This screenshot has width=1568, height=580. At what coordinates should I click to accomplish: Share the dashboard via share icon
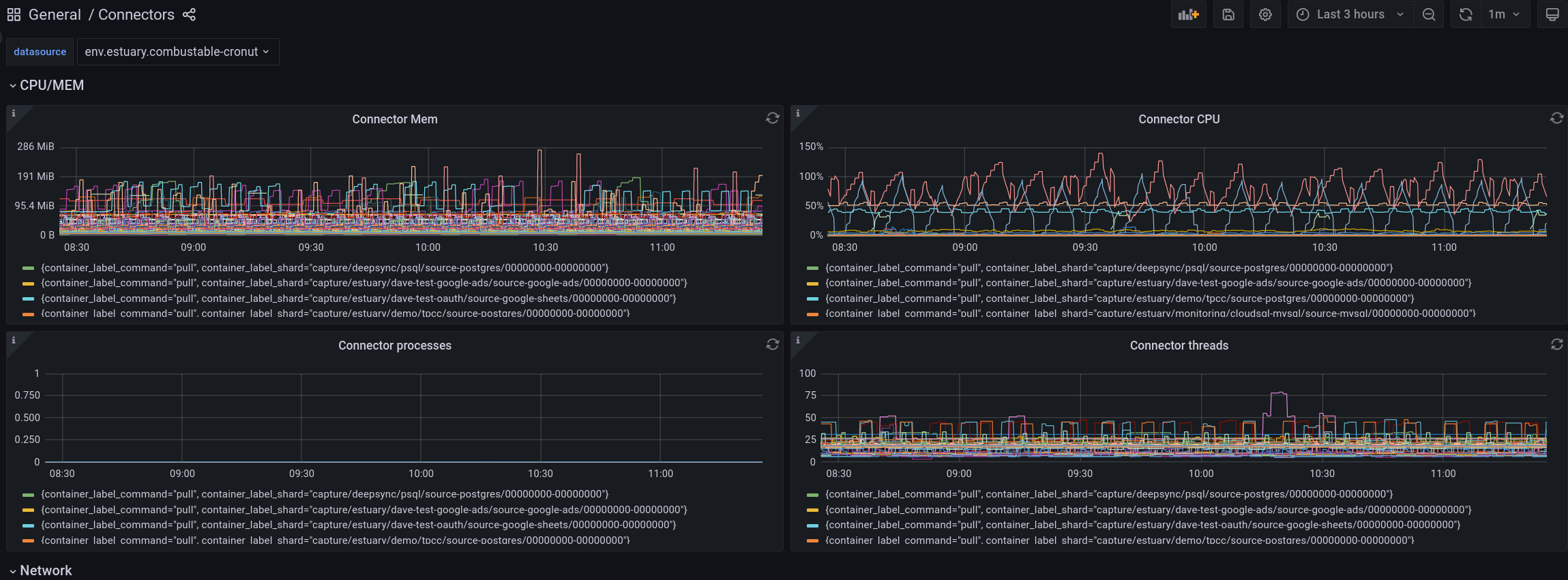(190, 14)
